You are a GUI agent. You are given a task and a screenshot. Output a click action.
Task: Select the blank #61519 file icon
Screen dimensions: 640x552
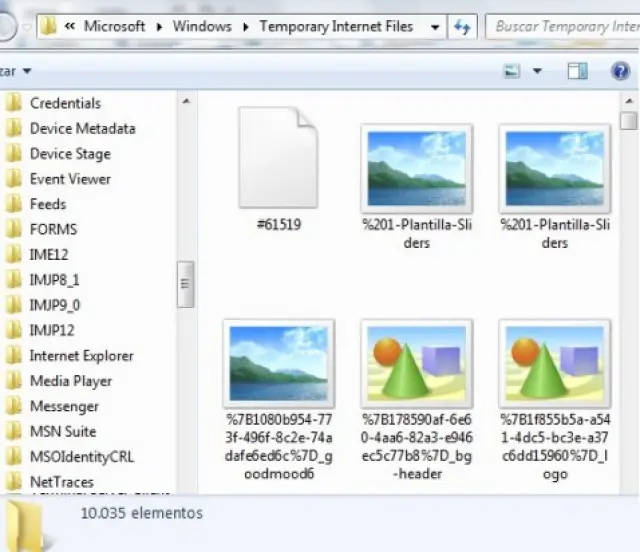tap(278, 158)
